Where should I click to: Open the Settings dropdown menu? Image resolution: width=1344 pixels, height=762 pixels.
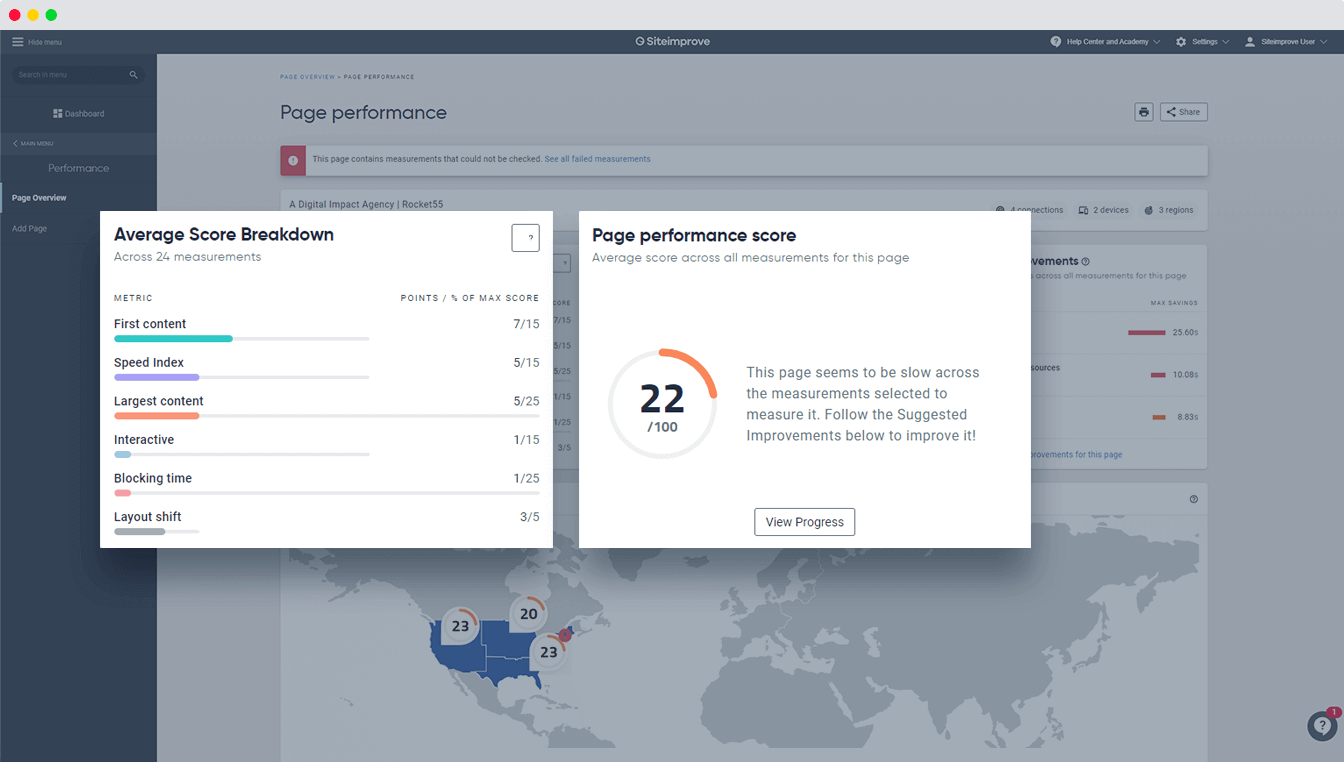pyautogui.click(x=1202, y=42)
